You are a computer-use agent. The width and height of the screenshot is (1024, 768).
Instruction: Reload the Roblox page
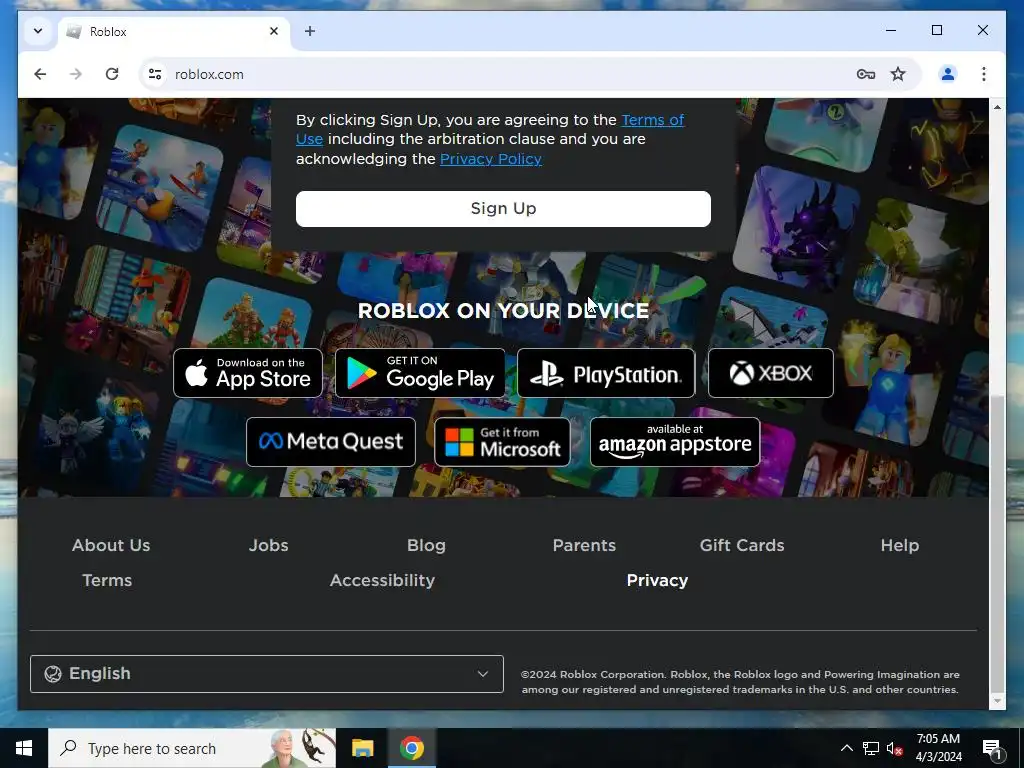(112, 74)
